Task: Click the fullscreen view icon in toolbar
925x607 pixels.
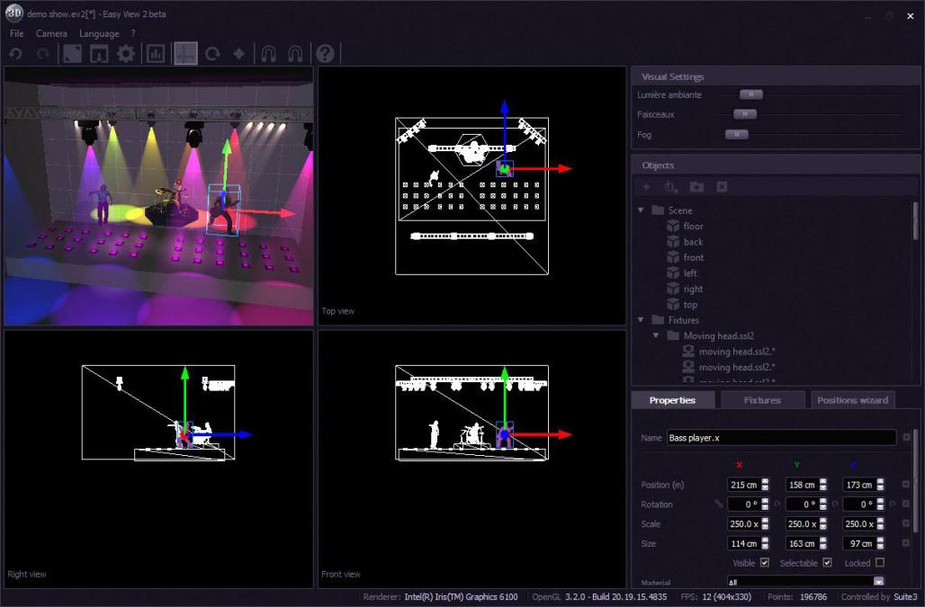Action: pyautogui.click(x=72, y=54)
